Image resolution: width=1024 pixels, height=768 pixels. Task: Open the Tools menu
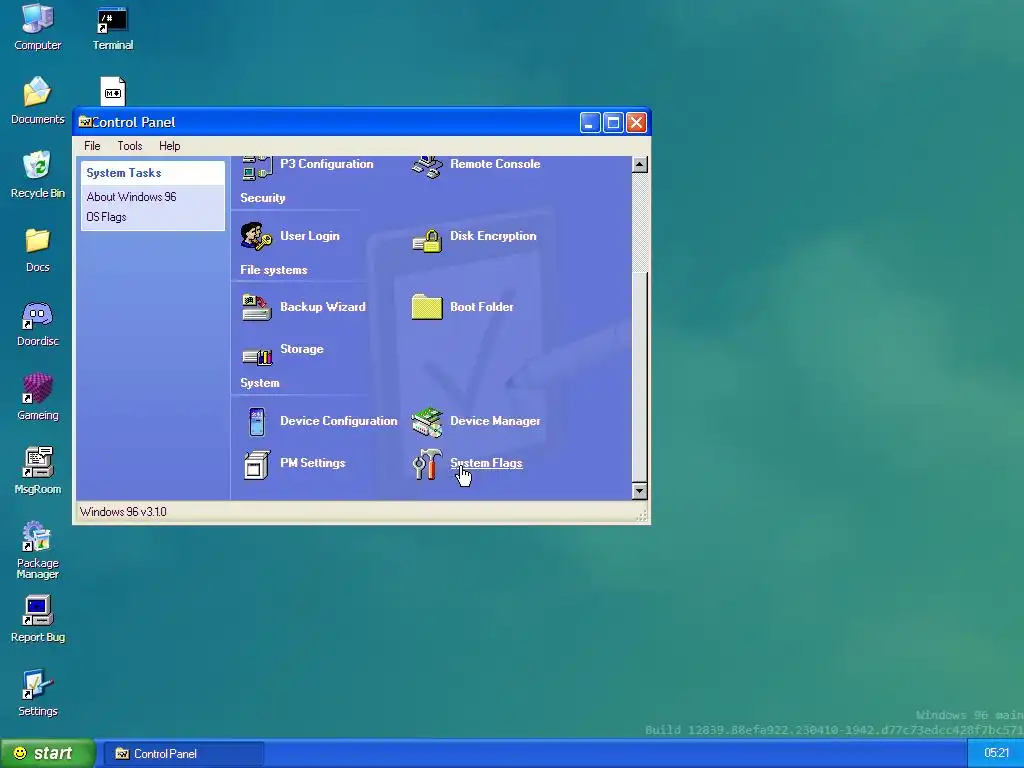[x=130, y=146]
